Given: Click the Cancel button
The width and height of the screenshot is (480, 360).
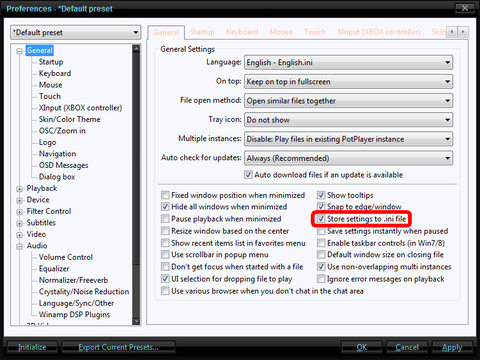Looking at the screenshot, I should pyautogui.click(x=407, y=347).
